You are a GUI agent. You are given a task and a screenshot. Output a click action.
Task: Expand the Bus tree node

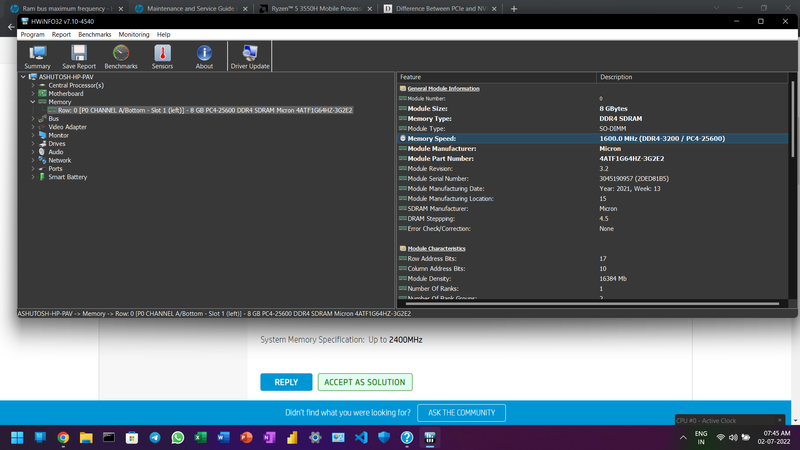(x=33, y=119)
